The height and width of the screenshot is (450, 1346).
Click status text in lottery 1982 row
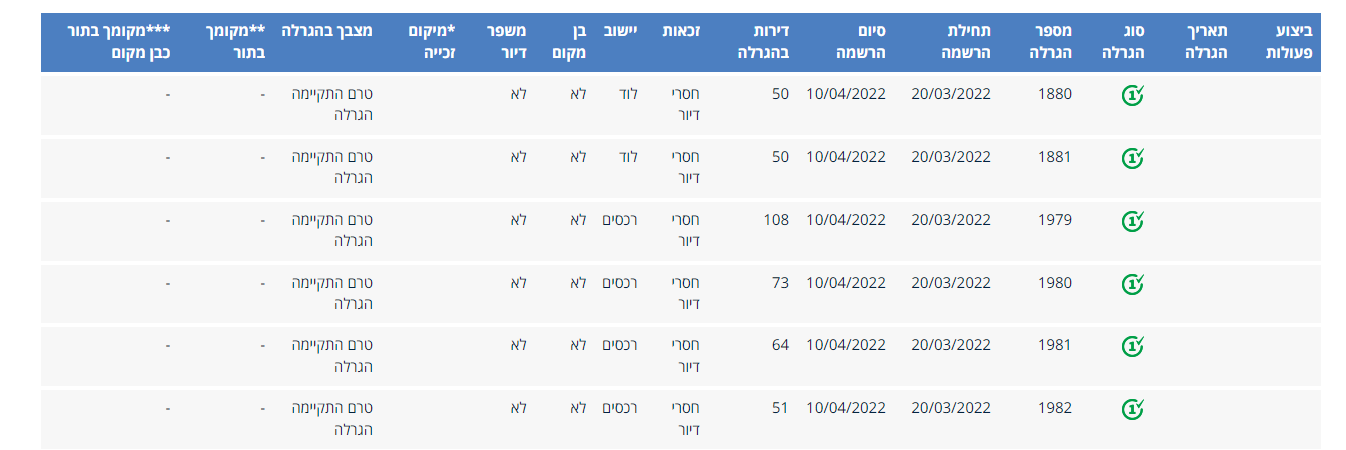[x=331, y=417]
